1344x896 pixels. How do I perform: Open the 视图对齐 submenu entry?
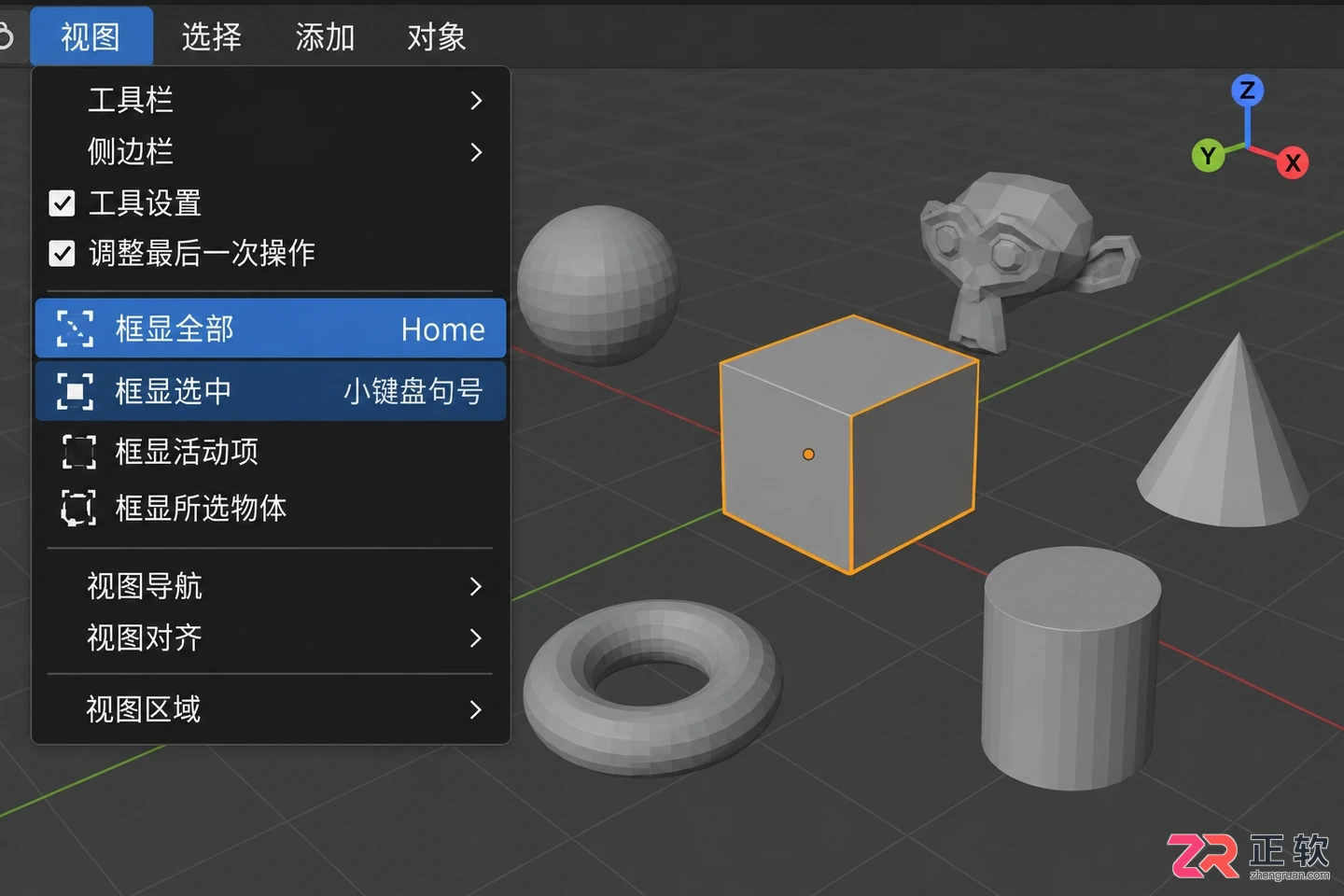point(271,637)
